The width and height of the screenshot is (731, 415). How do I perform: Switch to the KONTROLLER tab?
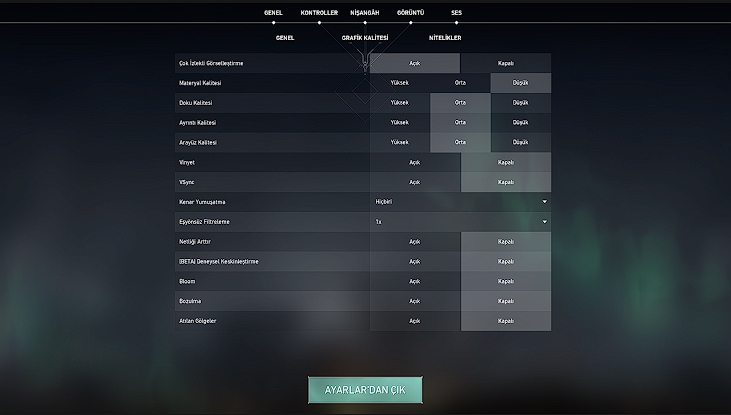[x=319, y=13]
